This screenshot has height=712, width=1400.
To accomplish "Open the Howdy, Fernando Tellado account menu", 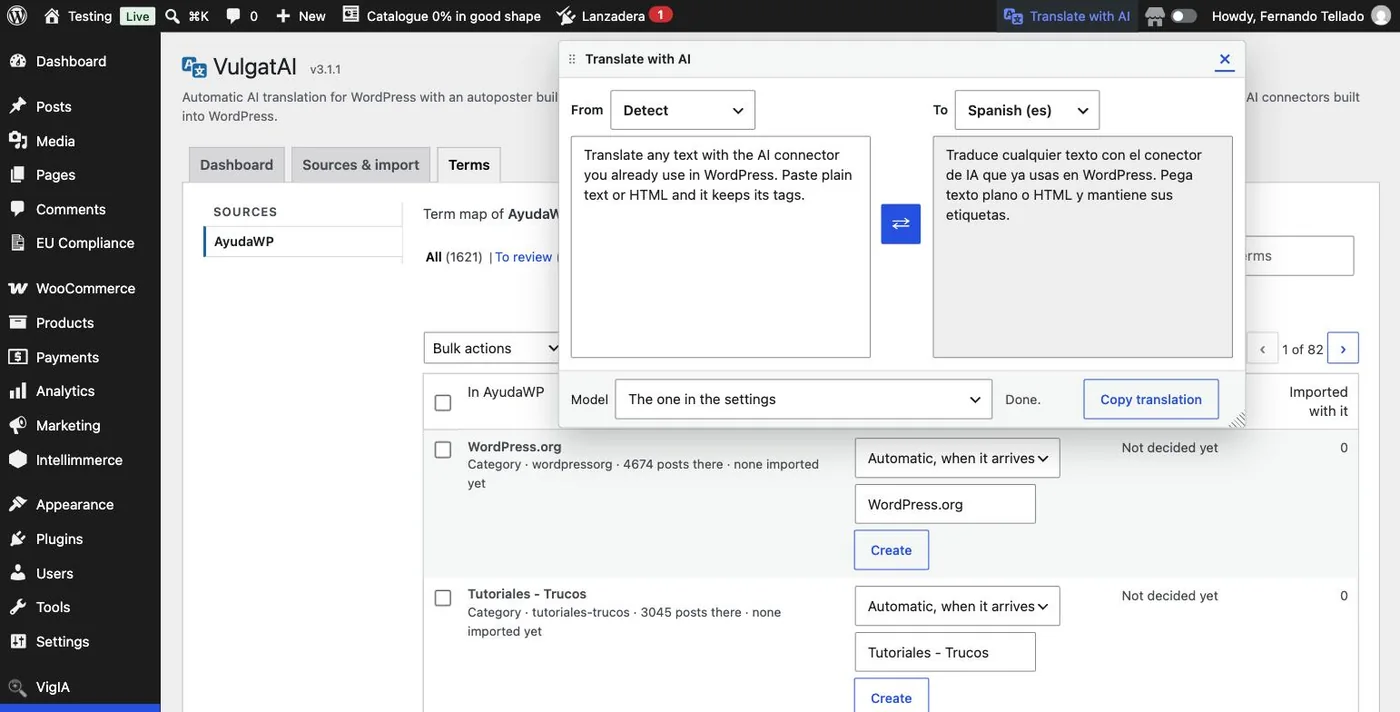I will 1299,16.
